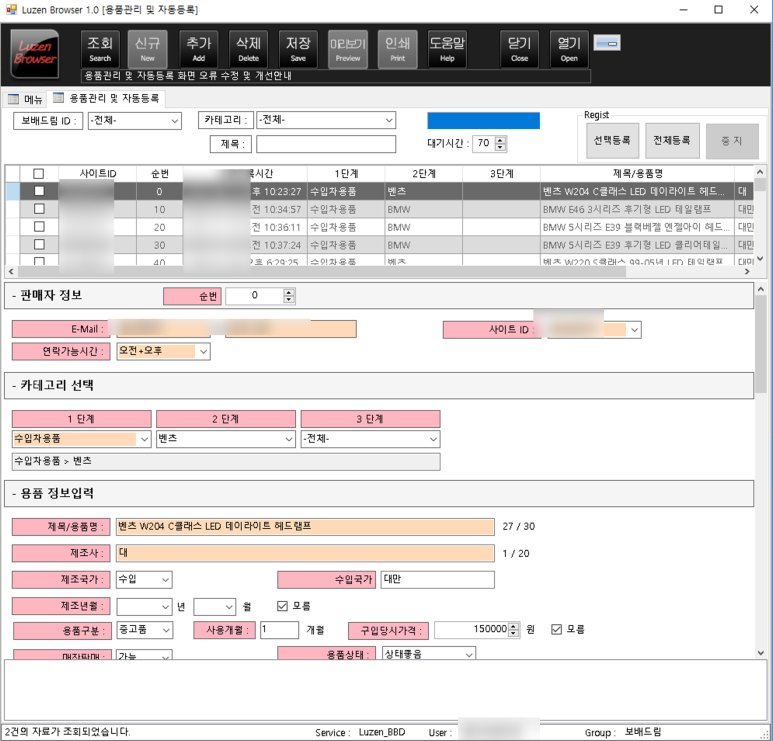Select the 용품관리 및 자동등록 tab
Image resolution: width=773 pixels, height=741 pixels.
click(x=106, y=99)
